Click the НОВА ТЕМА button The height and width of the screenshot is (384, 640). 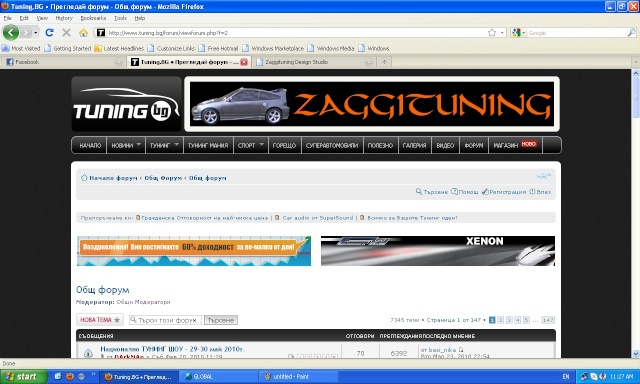coord(100,320)
